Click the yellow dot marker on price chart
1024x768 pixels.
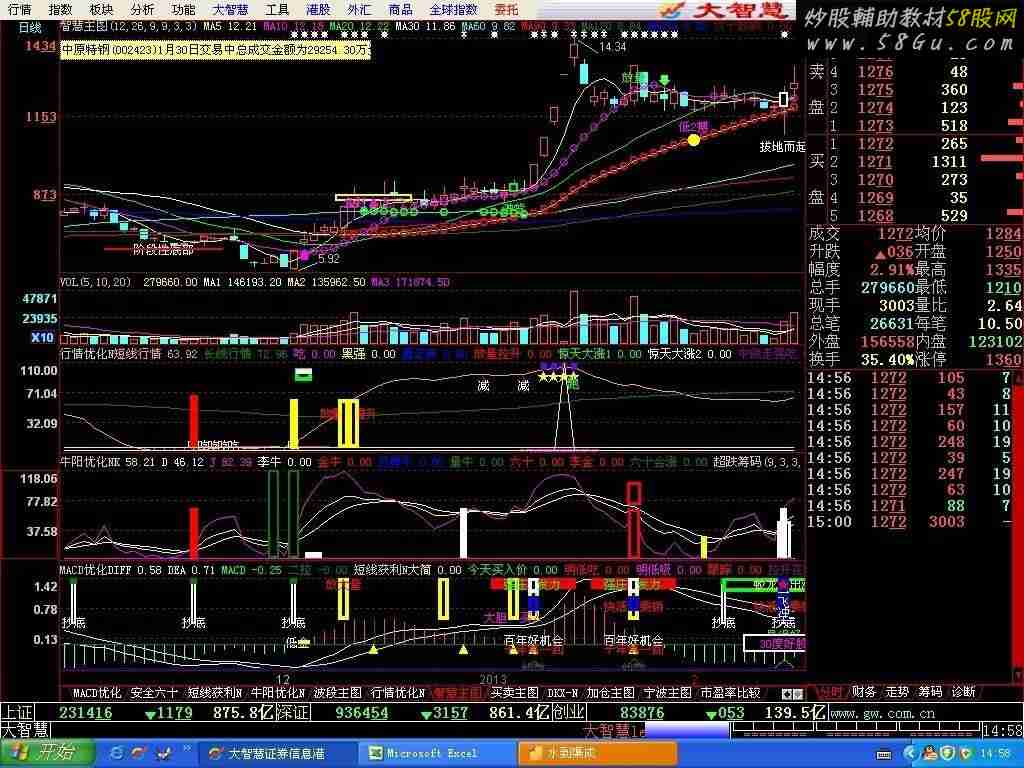coord(694,139)
